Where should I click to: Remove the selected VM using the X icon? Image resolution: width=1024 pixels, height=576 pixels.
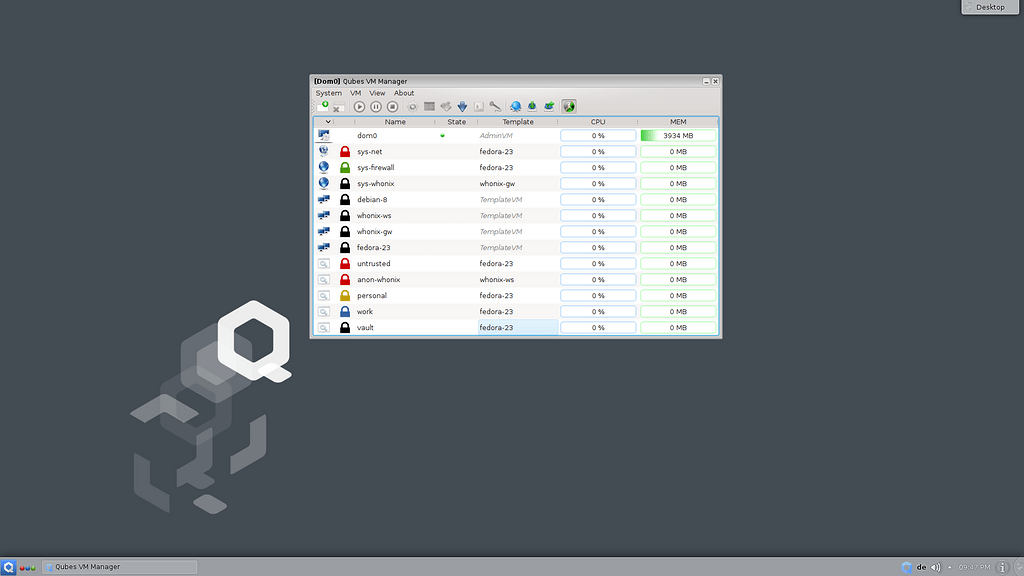[x=337, y=107]
